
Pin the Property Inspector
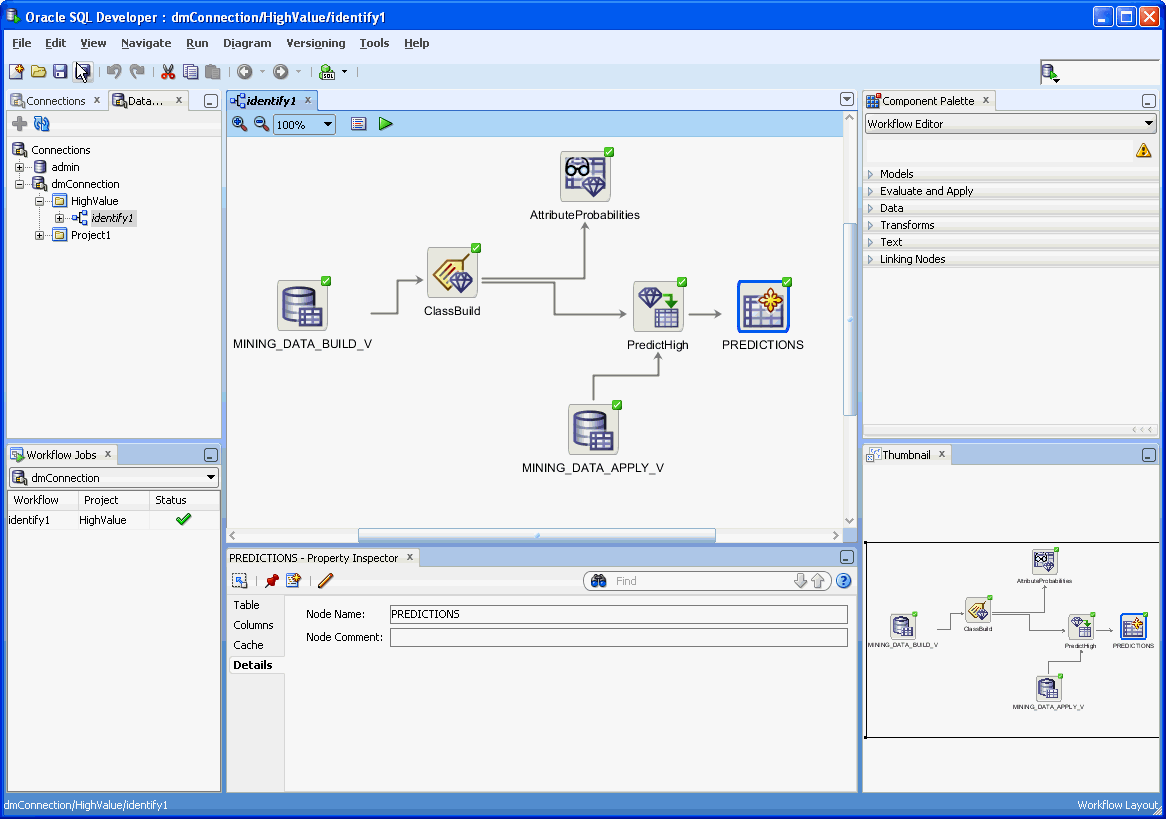[271, 580]
